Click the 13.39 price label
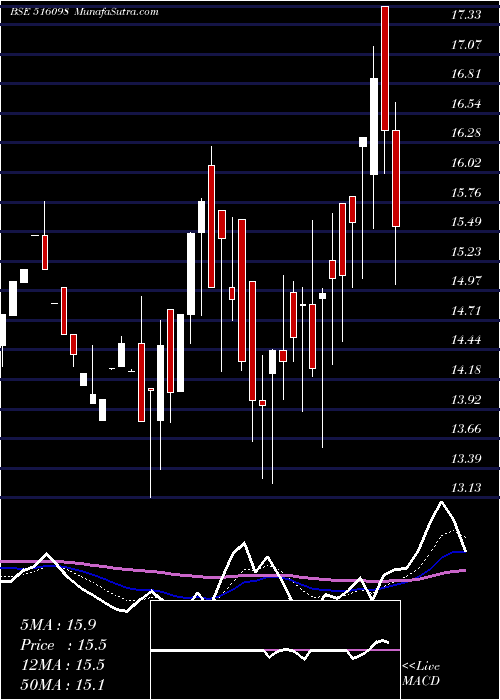 [x=466, y=458]
